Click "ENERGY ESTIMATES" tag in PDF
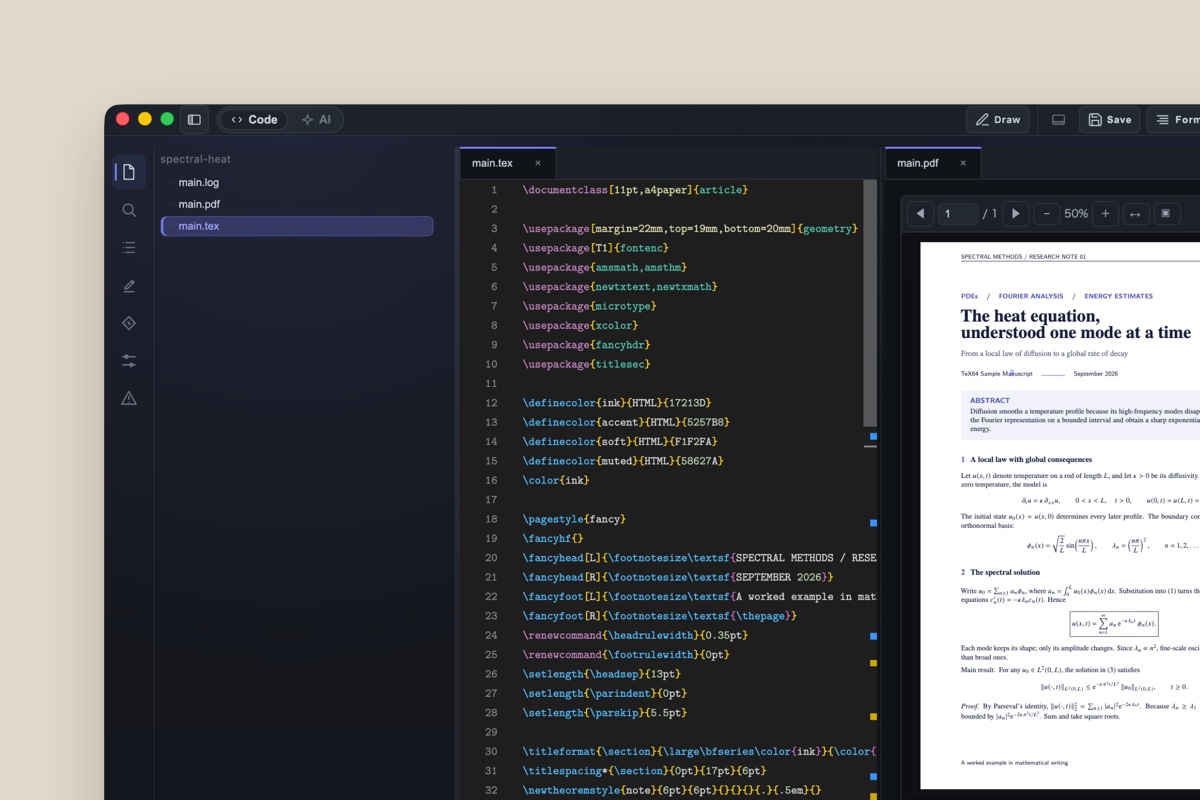1200x800 pixels. [x=1119, y=296]
